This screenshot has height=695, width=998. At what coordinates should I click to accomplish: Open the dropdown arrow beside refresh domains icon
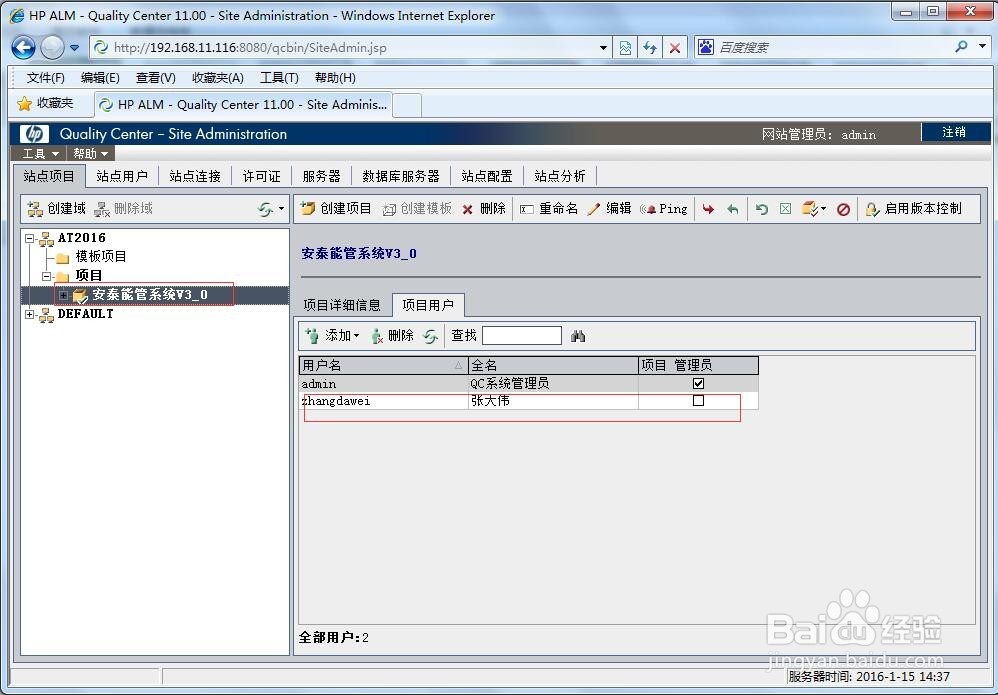[x=281, y=209]
